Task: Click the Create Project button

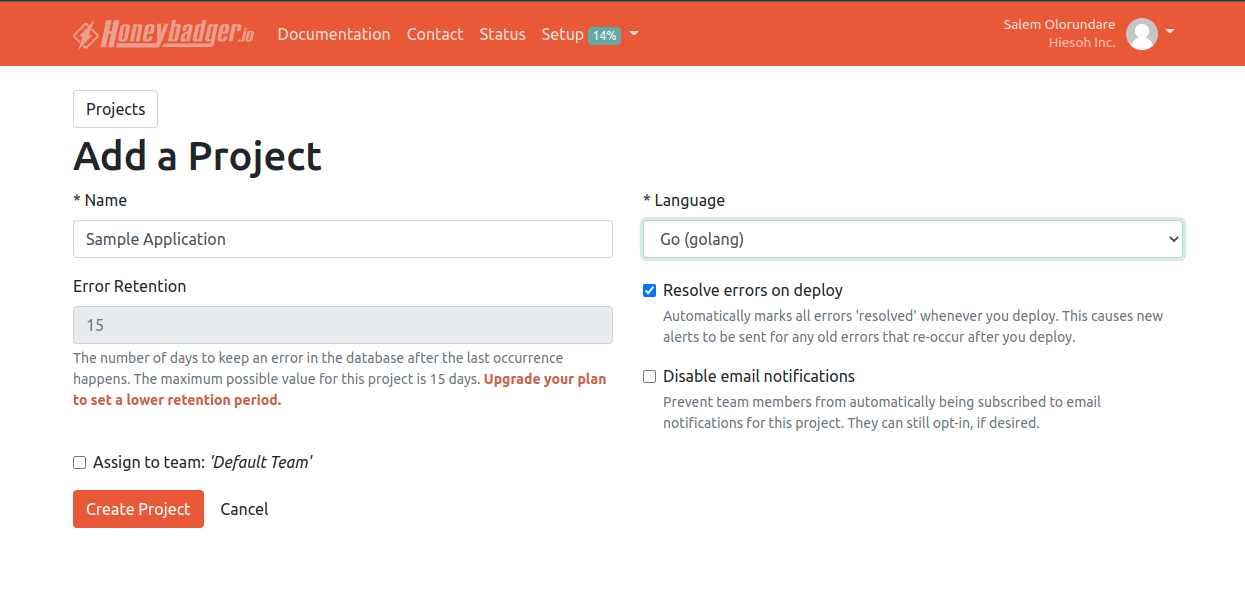Action: point(138,509)
